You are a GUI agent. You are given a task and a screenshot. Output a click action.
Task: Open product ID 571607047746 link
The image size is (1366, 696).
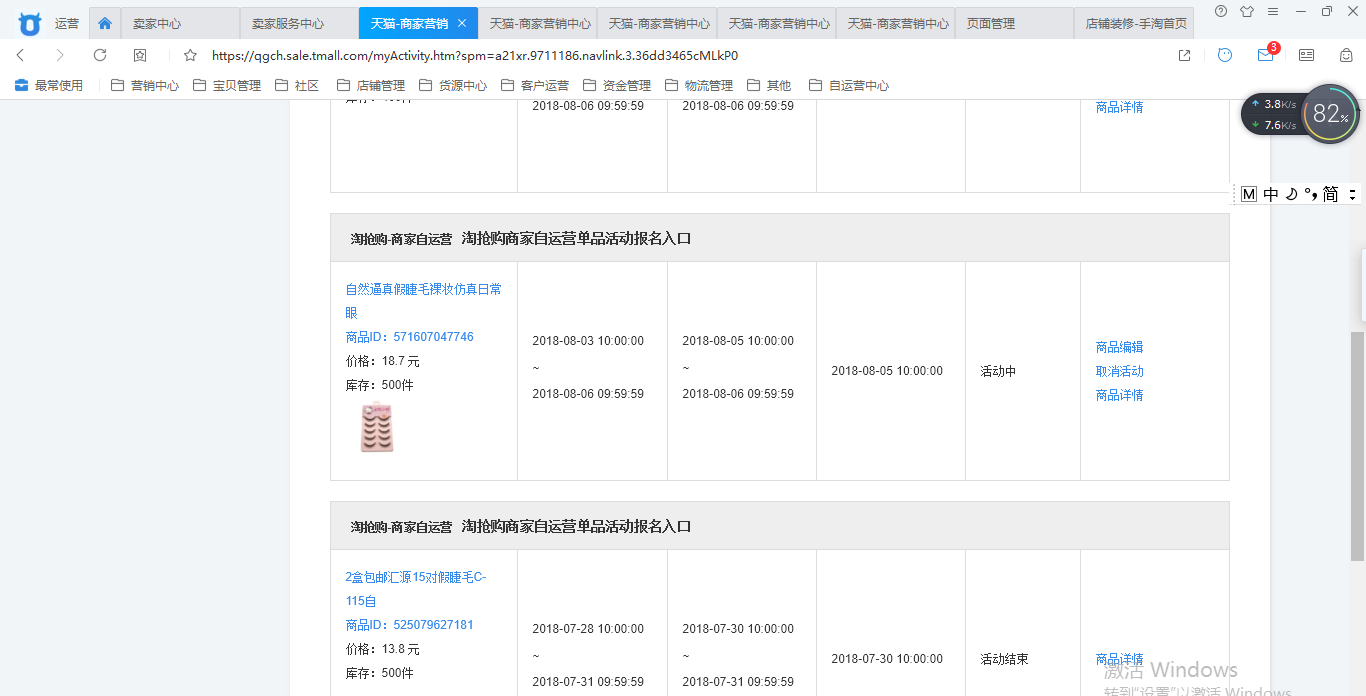409,337
